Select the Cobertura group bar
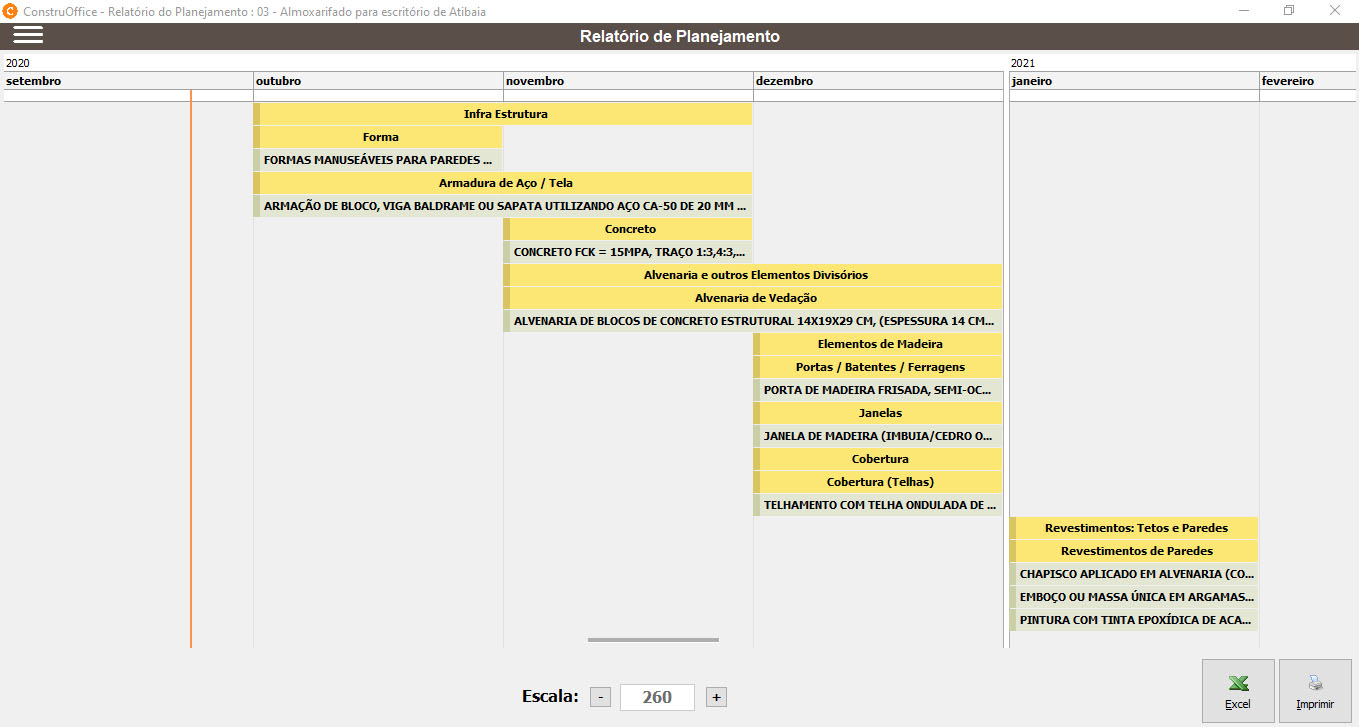Screen dimensions: 1359x727 point(878,459)
